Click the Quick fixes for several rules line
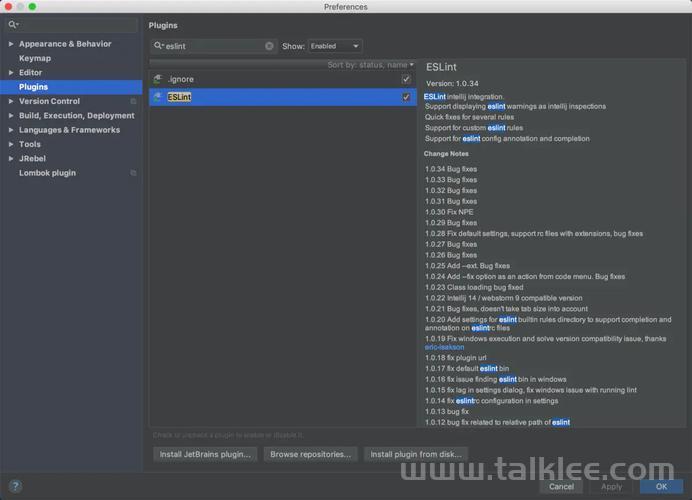Image resolution: width=692 pixels, height=500 pixels. click(469, 117)
